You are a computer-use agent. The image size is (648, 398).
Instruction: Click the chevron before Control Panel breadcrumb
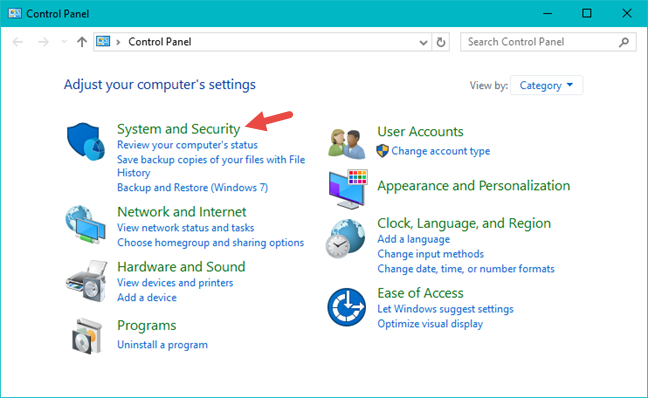click(x=118, y=42)
